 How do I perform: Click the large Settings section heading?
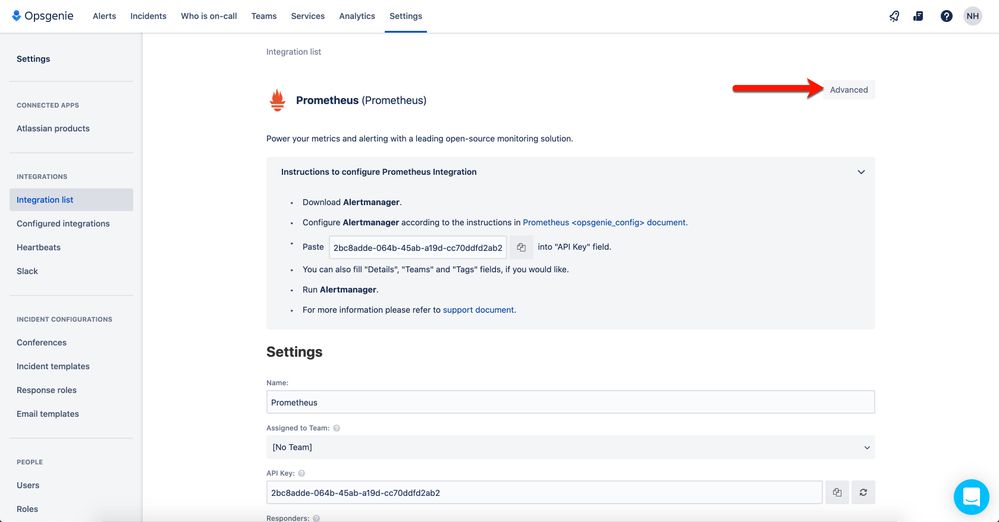tap(294, 352)
